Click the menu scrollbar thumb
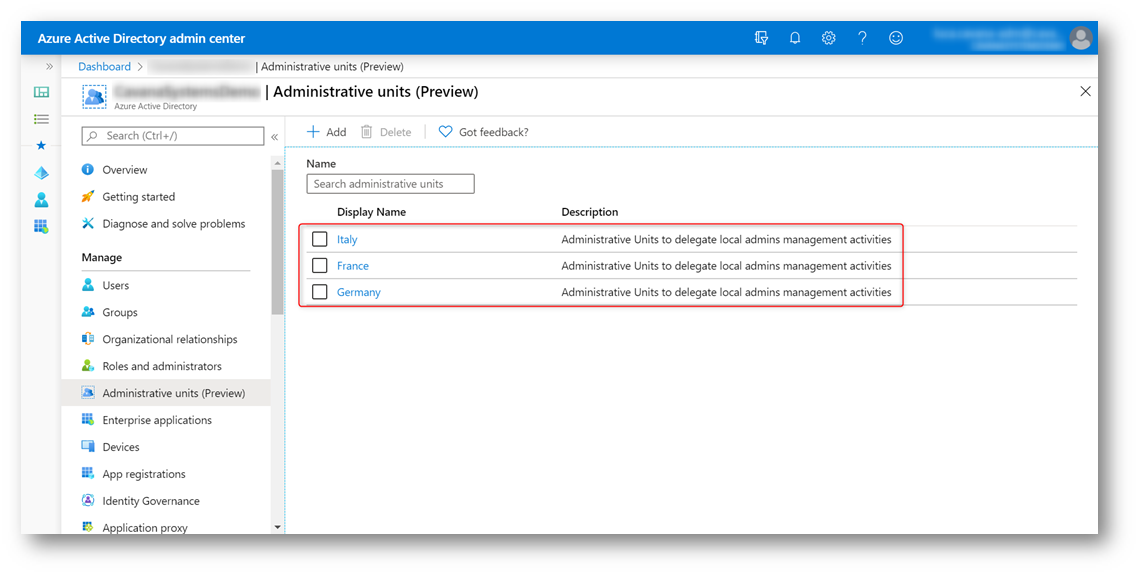 pyautogui.click(x=277, y=242)
